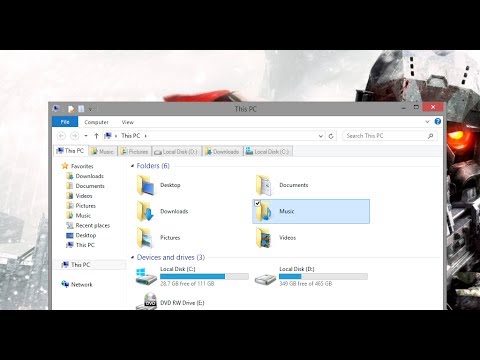Click the New folder quick access icon
The height and width of the screenshot is (360, 480).
[x=81, y=109]
